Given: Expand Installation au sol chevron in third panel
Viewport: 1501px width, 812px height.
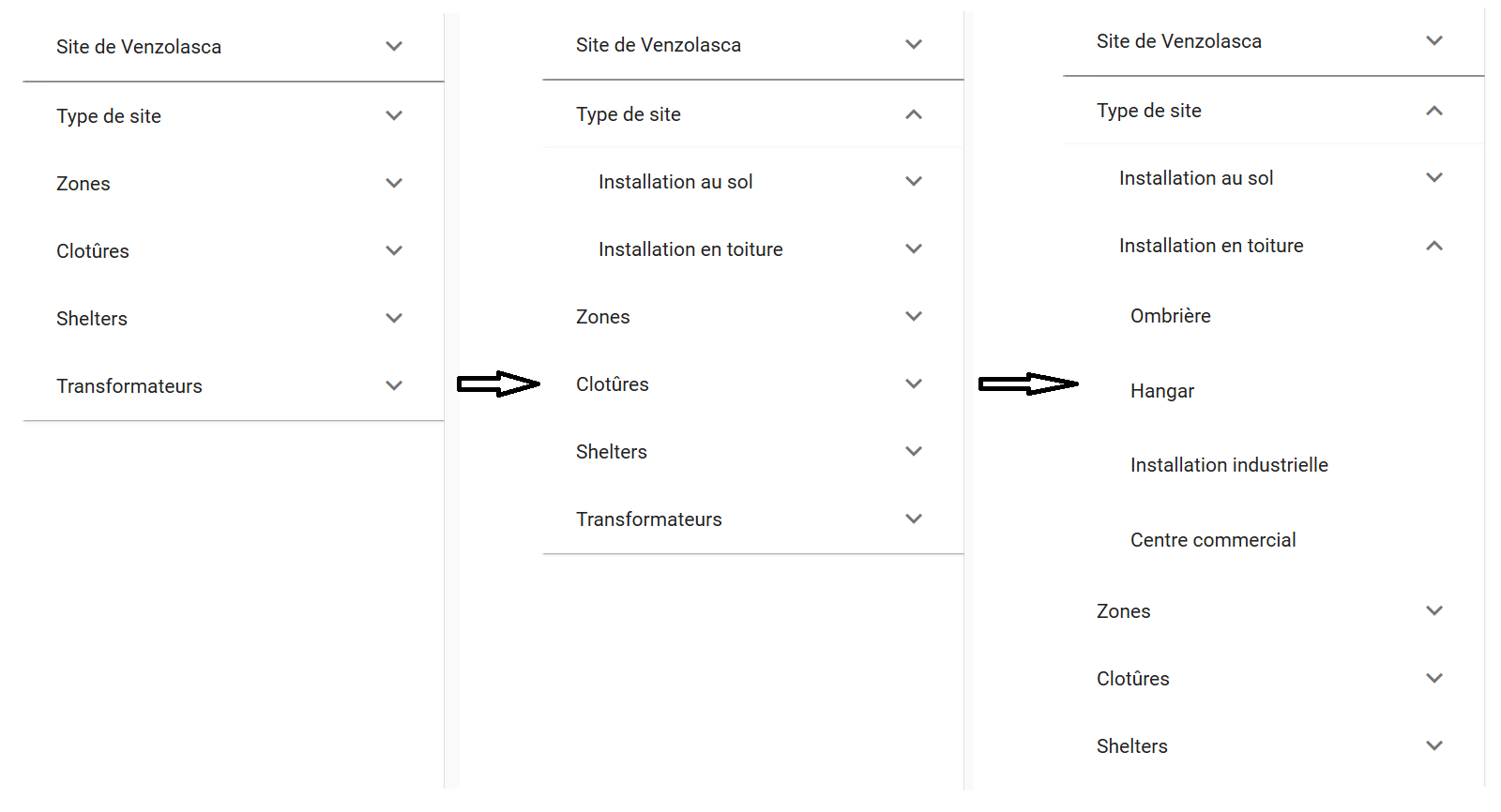Looking at the screenshot, I should (x=1433, y=178).
